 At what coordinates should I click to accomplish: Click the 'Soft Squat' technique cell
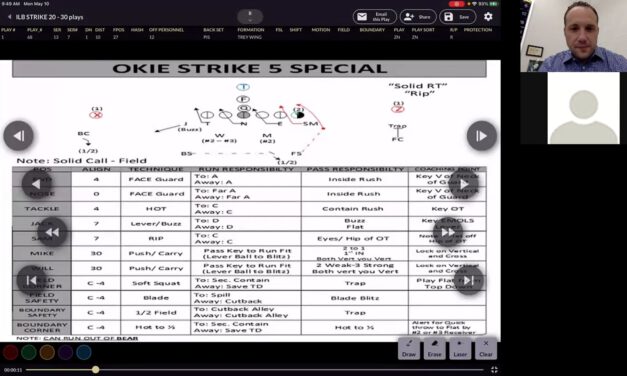click(x=156, y=283)
